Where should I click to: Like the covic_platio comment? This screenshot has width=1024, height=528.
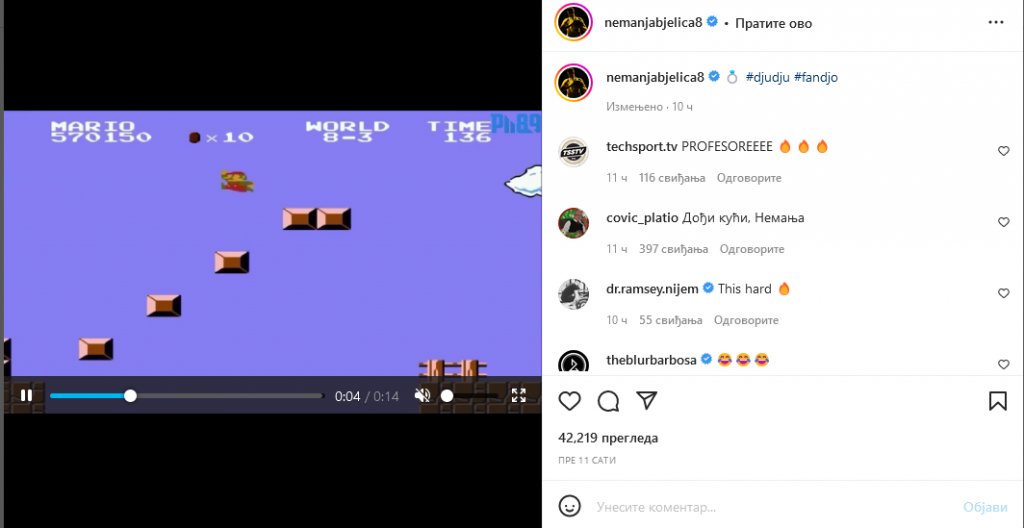(1003, 222)
